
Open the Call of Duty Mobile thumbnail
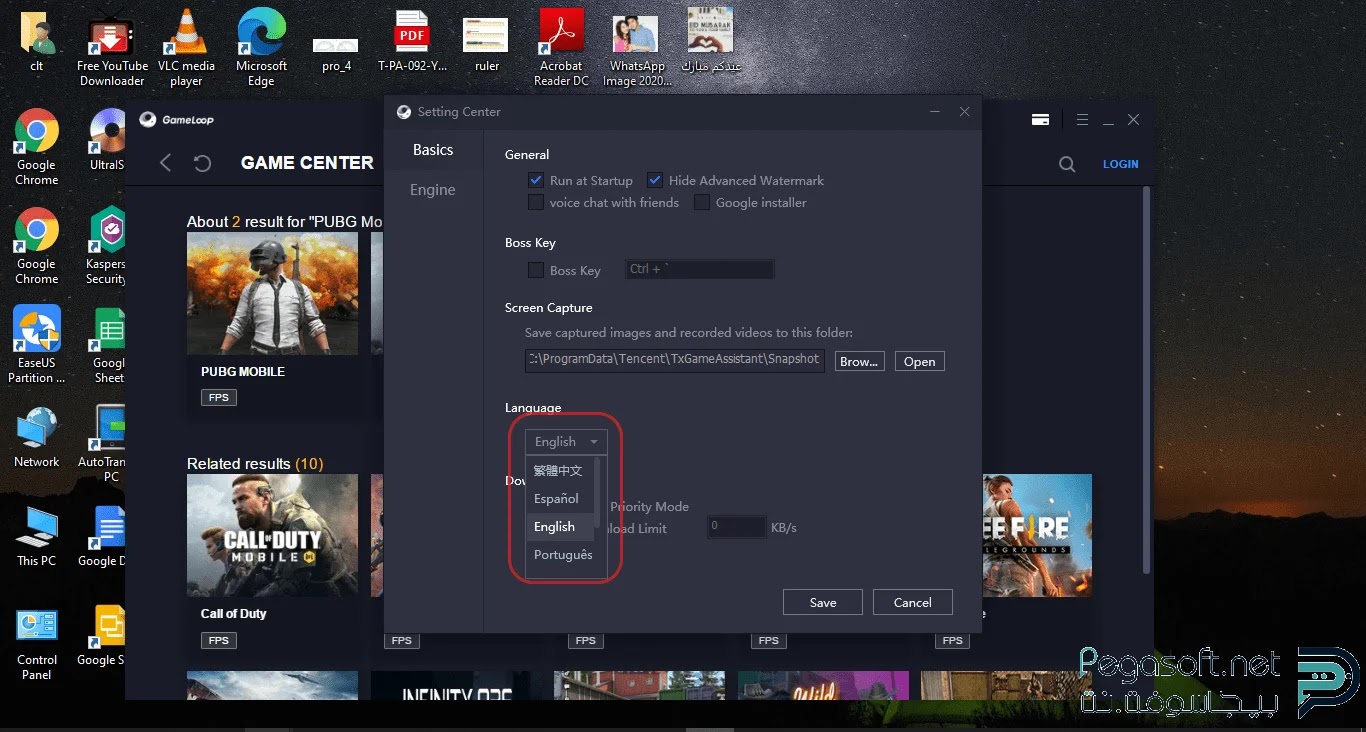272,535
